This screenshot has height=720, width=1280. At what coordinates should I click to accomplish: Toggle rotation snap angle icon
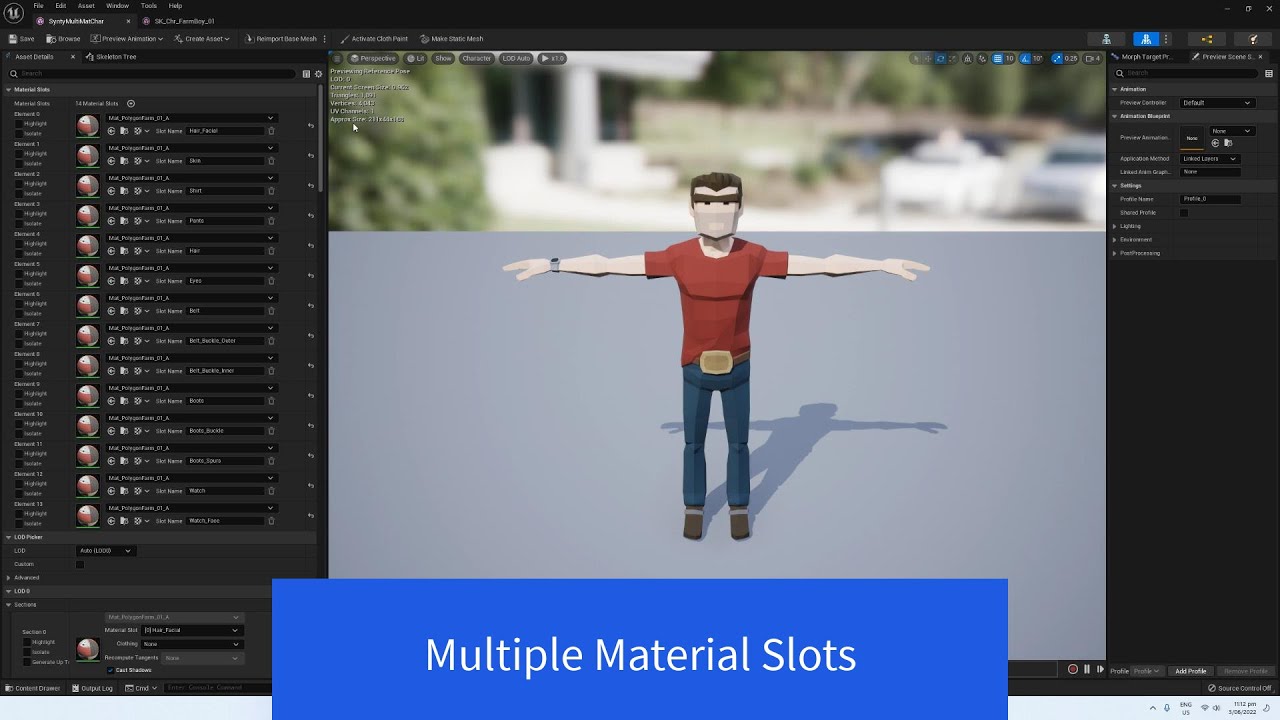click(1025, 58)
